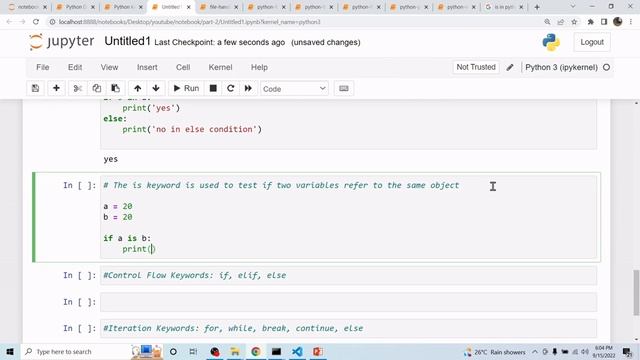Image resolution: width=640 pixels, height=360 pixels.
Task: Switch to the Untitled notebook tab
Action: (171, 7)
